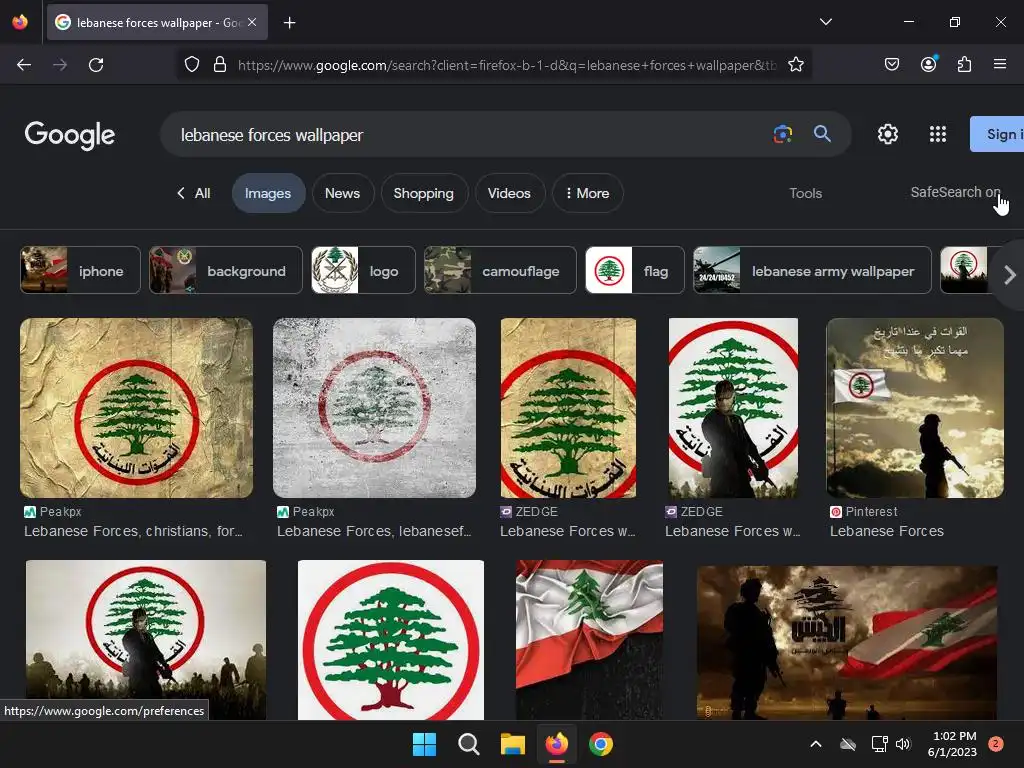The height and width of the screenshot is (768, 1024).
Task: Click the SafeSearch on link
Action: 955,192
